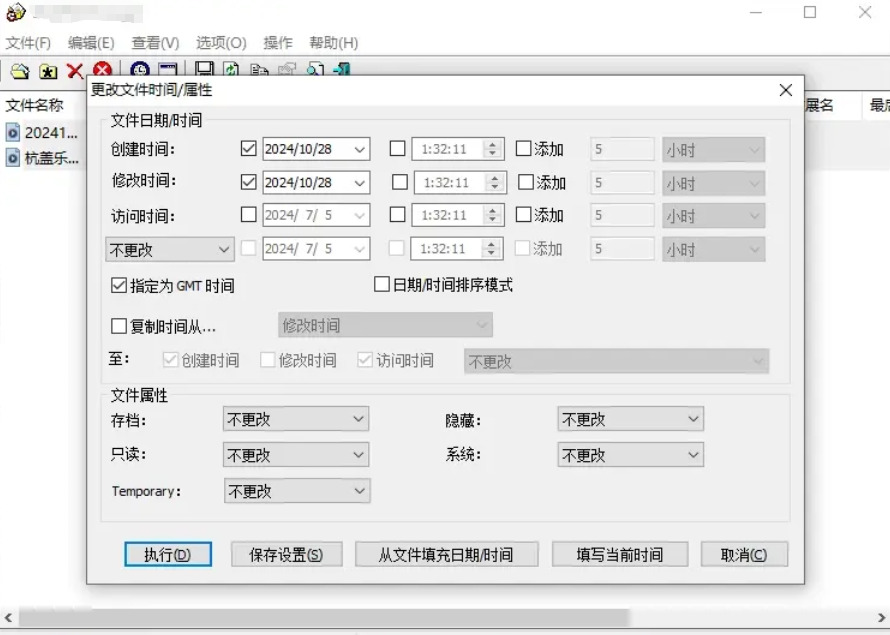This screenshot has height=635, width=890.
Task: Toggle the 指定为 GMT 时间 checkbox
Action: (120, 286)
